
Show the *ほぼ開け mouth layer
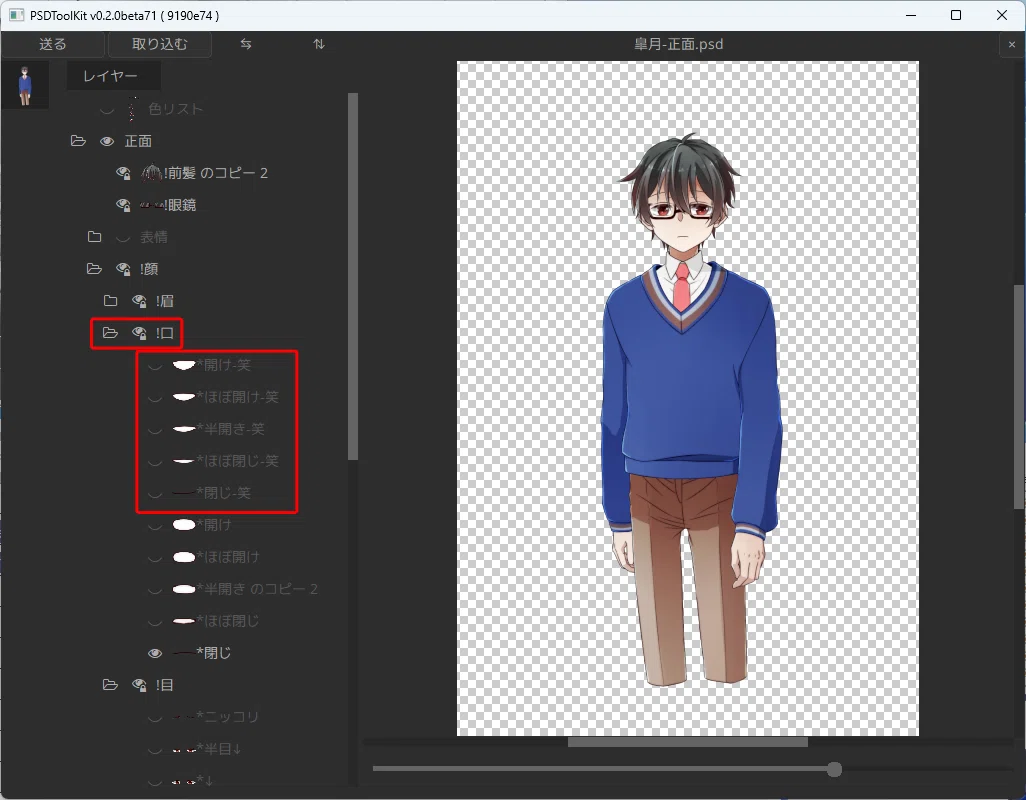[154, 558]
